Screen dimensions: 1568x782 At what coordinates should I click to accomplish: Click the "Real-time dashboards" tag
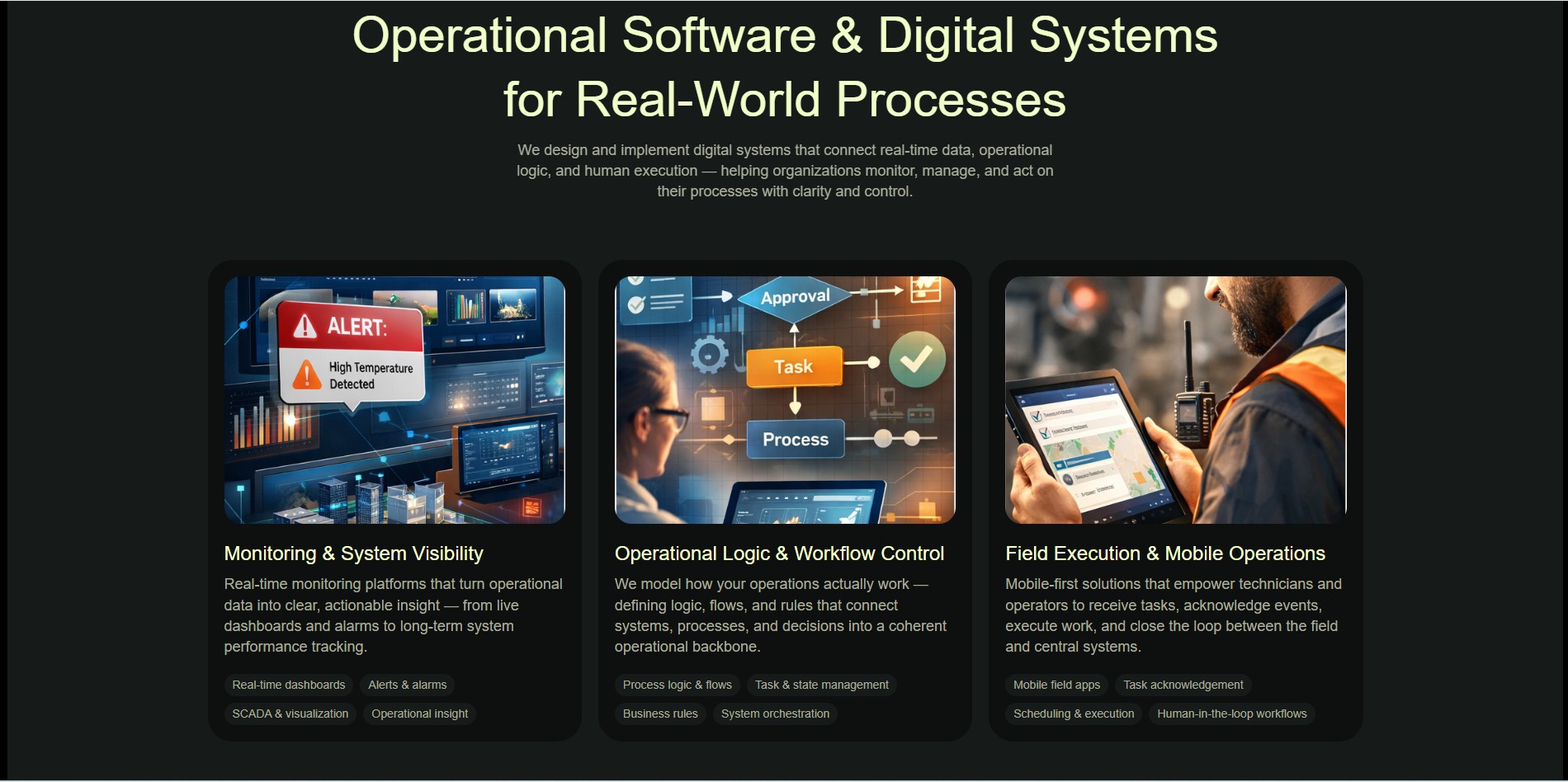click(288, 685)
